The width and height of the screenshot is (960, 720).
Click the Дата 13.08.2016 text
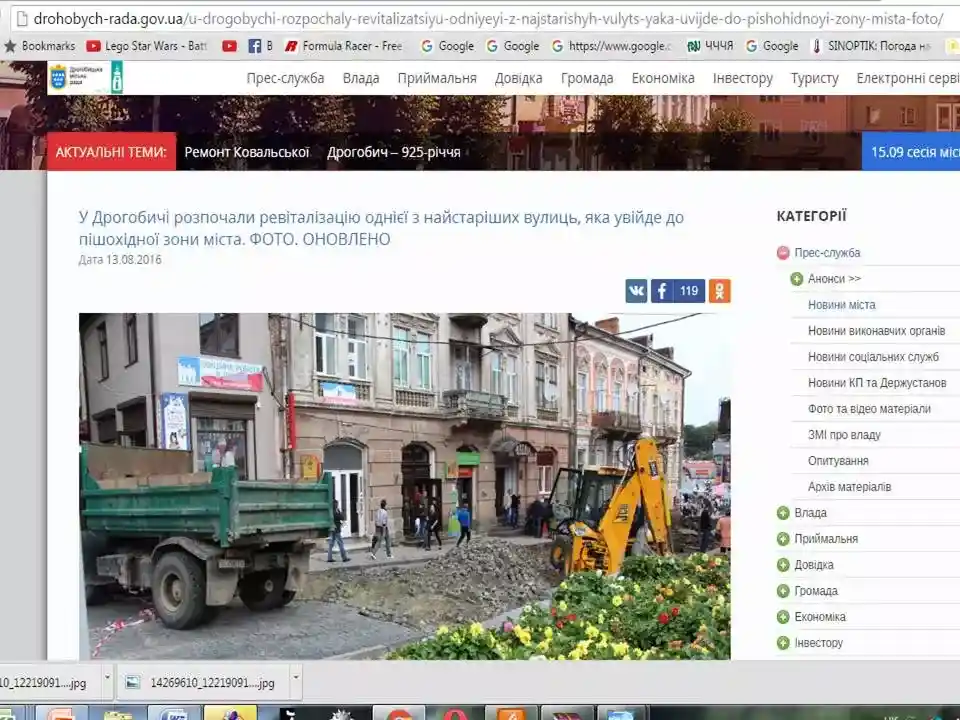(120, 260)
